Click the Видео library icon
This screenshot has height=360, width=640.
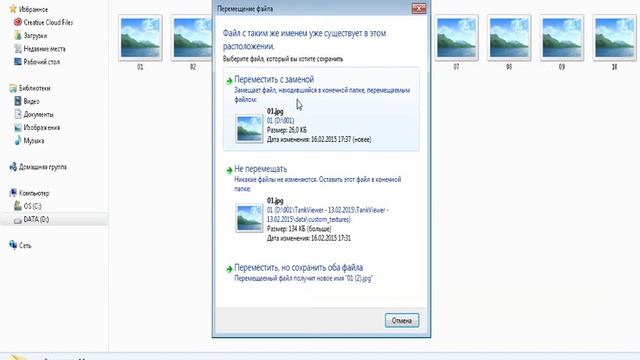click(x=18, y=101)
